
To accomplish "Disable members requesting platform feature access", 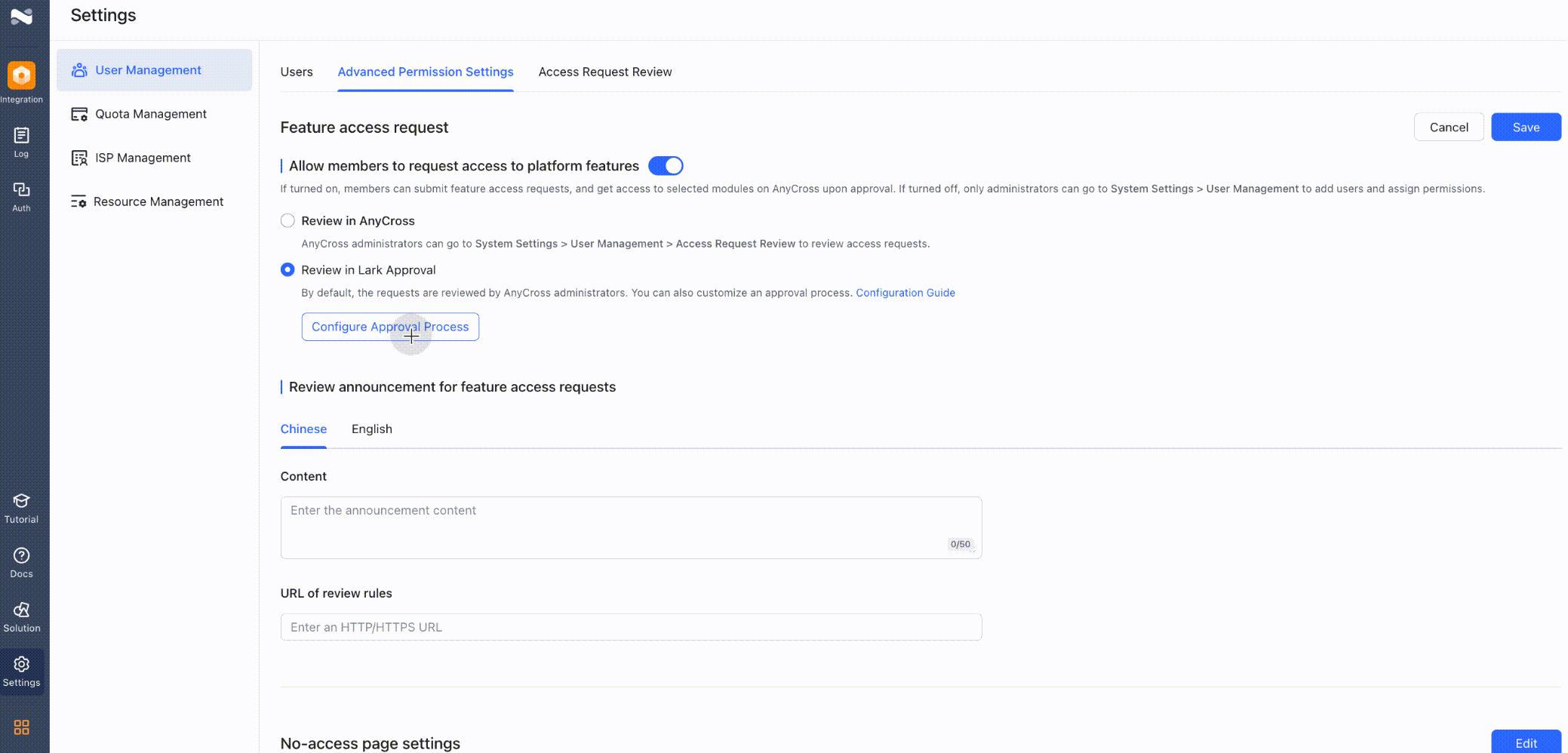I will tap(666, 165).
